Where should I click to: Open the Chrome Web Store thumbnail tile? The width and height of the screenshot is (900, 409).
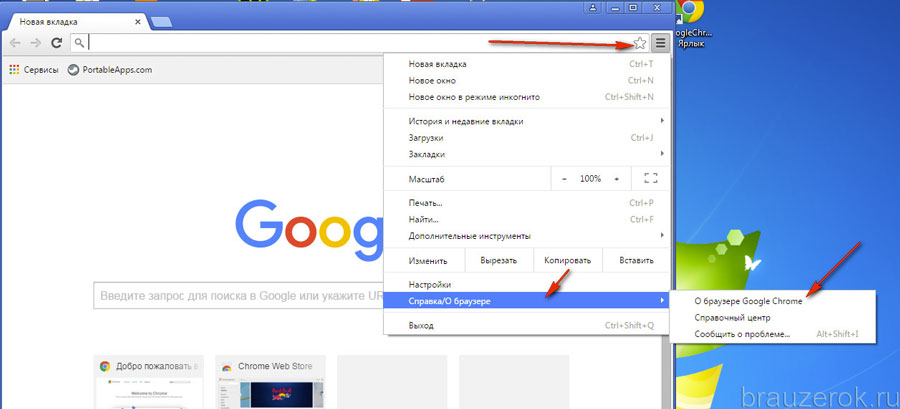tap(270, 381)
